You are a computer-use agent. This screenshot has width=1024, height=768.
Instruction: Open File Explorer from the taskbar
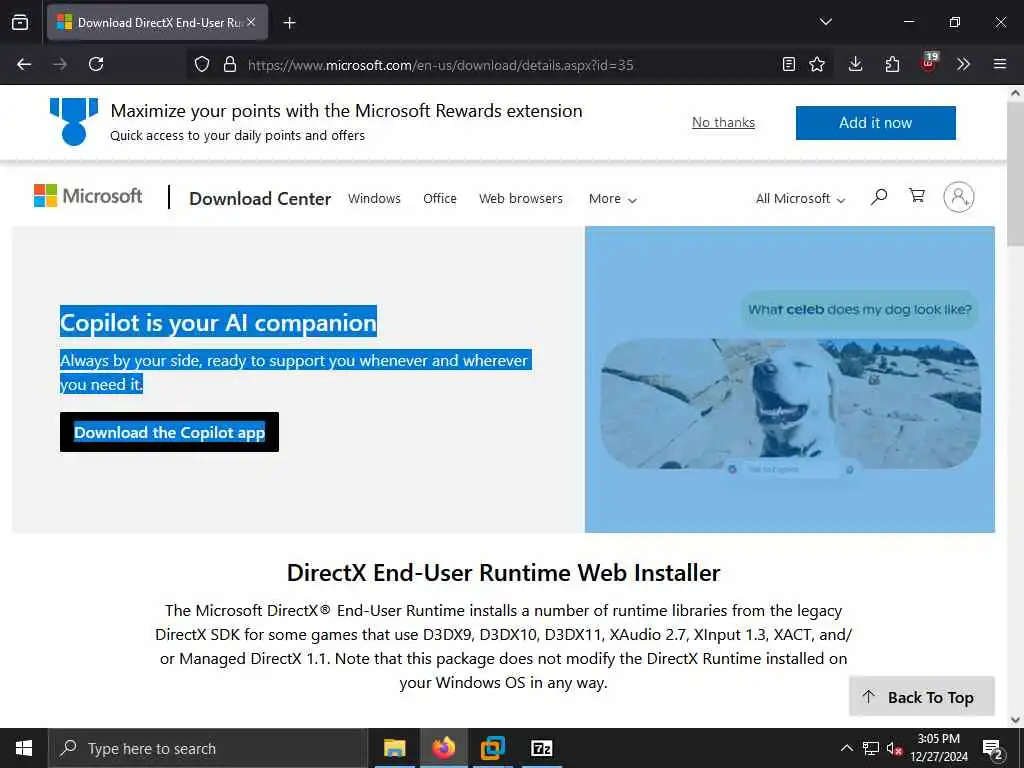point(394,748)
